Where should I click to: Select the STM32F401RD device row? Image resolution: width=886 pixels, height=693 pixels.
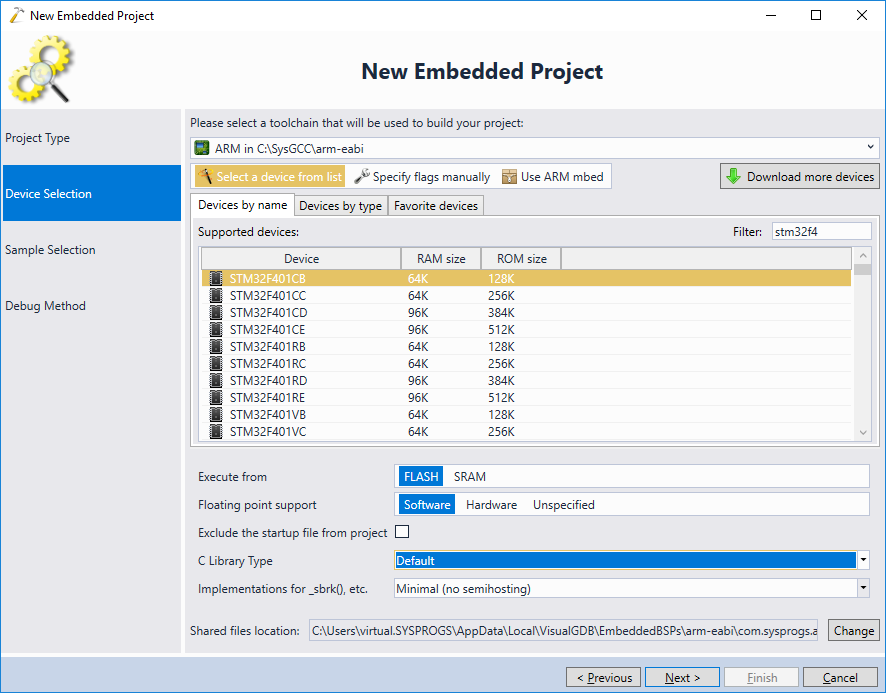526,380
